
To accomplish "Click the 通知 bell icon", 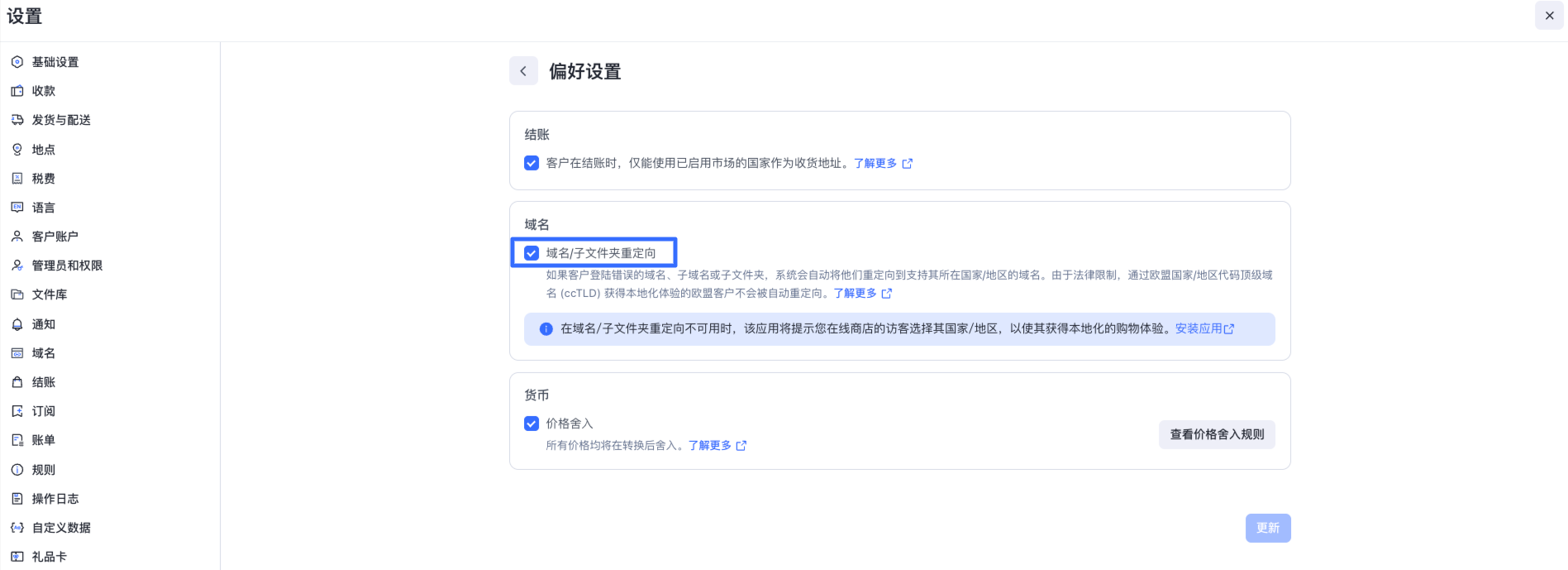I will (x=17, y=324).
